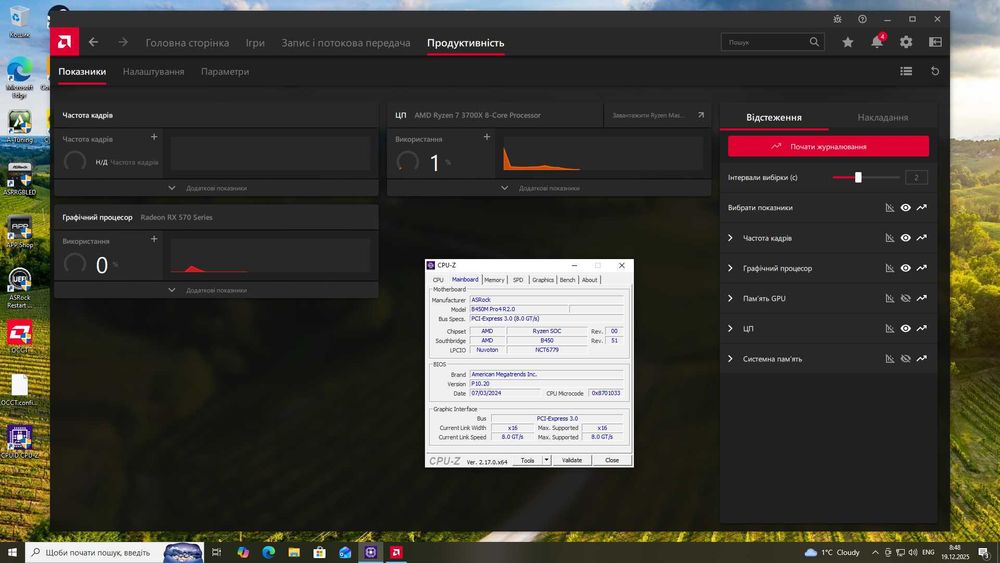
Task: Click Почати журналювання button
Action: [x=828, y=146]
